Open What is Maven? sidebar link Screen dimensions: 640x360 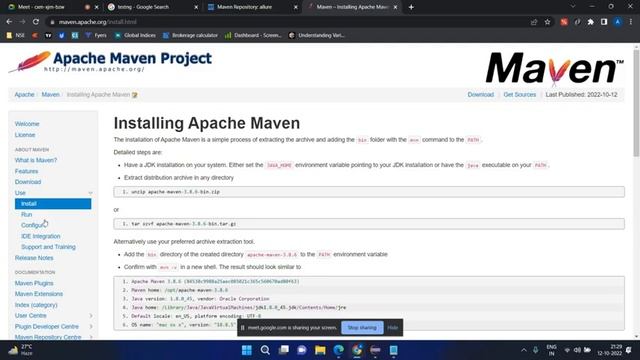point(36,160)
